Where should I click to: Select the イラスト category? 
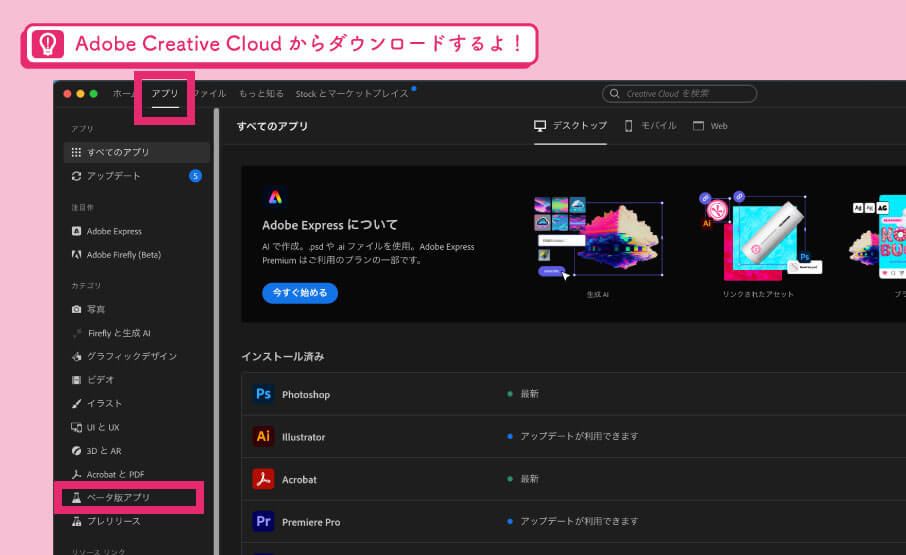point(104,404)
